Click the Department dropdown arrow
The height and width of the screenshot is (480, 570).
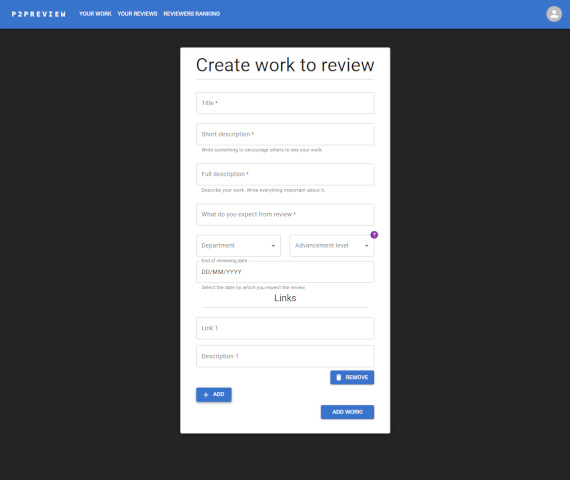tap(273, 246)
